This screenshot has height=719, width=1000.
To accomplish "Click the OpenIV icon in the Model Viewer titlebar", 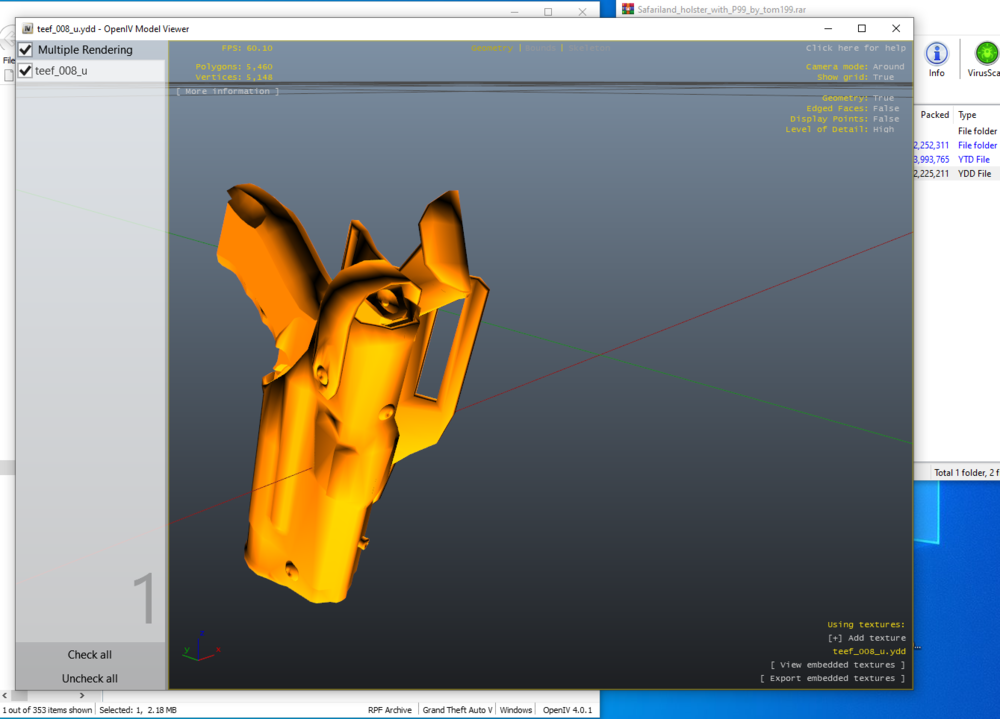I will point(28,29).
